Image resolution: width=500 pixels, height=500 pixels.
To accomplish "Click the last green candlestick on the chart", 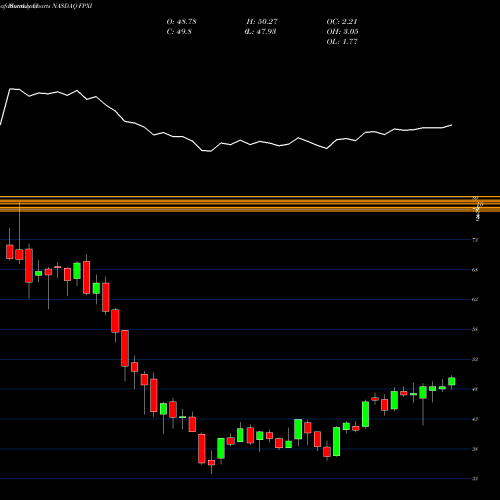I will [452, 381].
